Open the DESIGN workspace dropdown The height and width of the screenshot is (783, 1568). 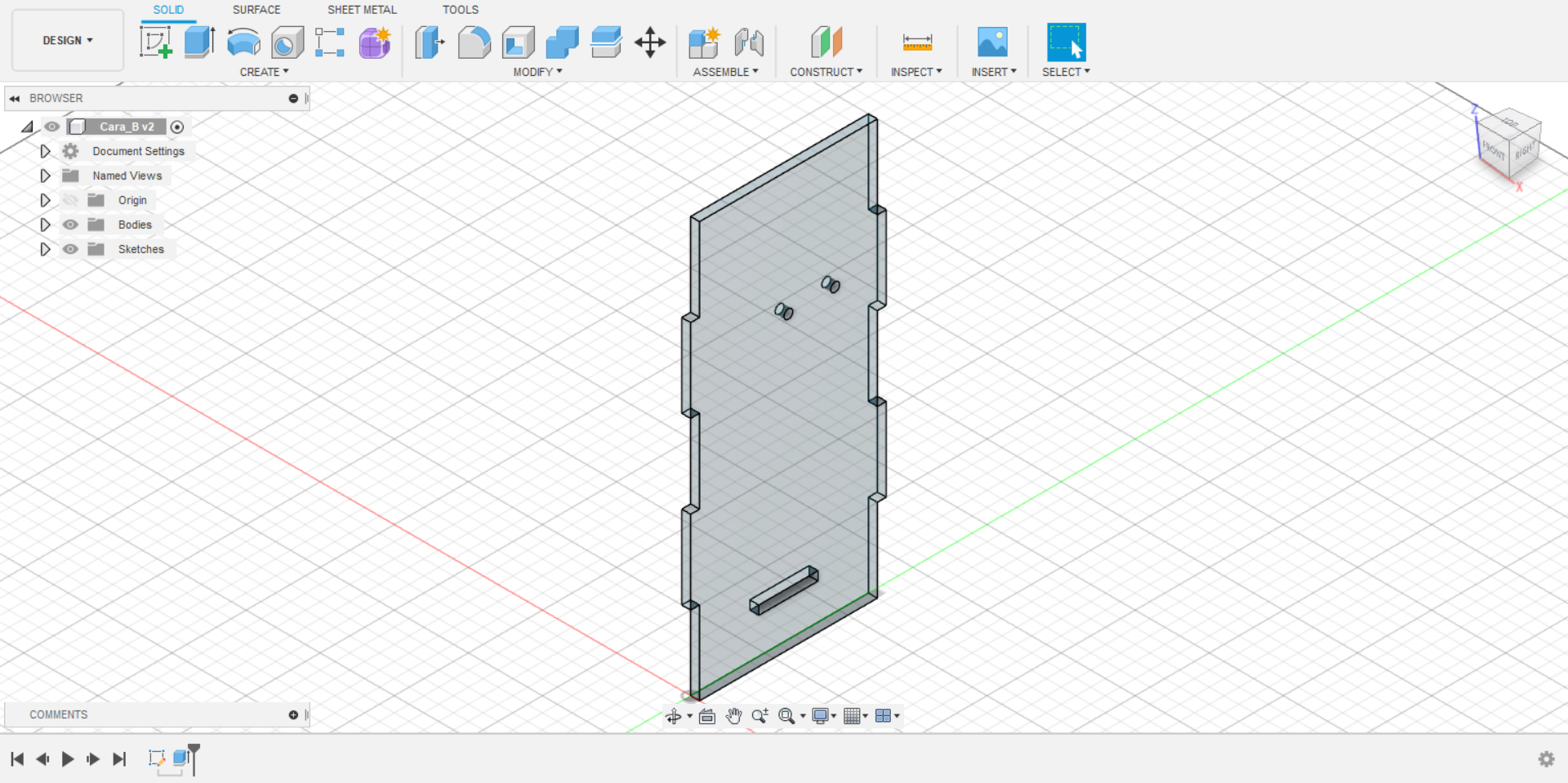pos(68,40)
